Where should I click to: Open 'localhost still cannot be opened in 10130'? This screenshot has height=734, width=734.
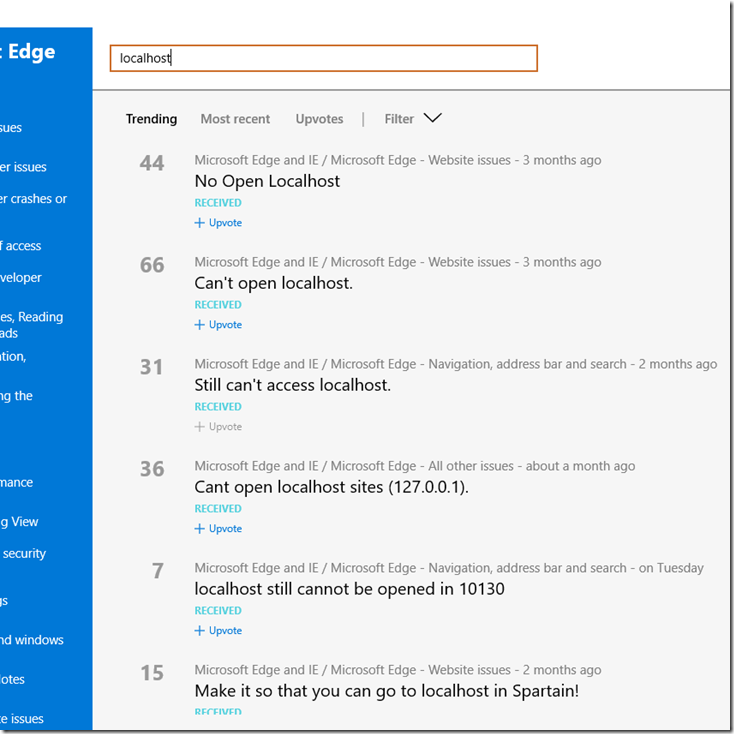coord(350,589)
